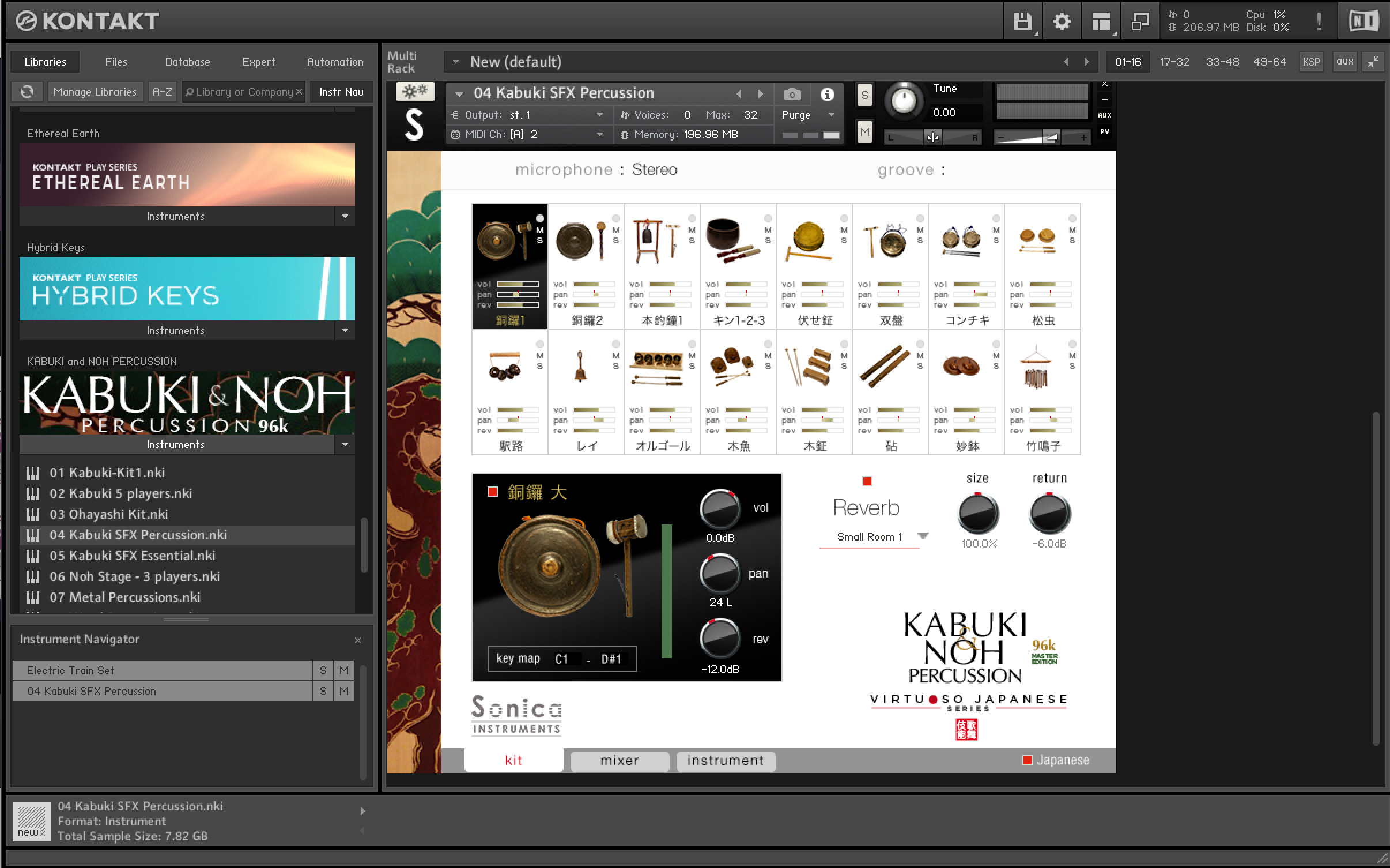Select the 砧 wooden sticks cell

coord(890,392)
